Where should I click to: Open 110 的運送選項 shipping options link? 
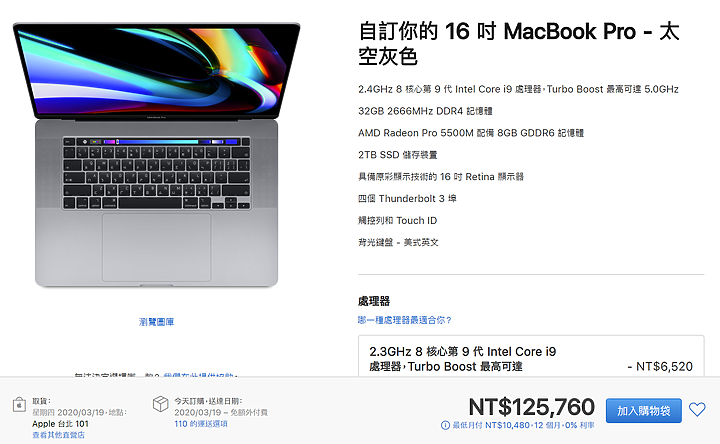(x=201, y=424)
